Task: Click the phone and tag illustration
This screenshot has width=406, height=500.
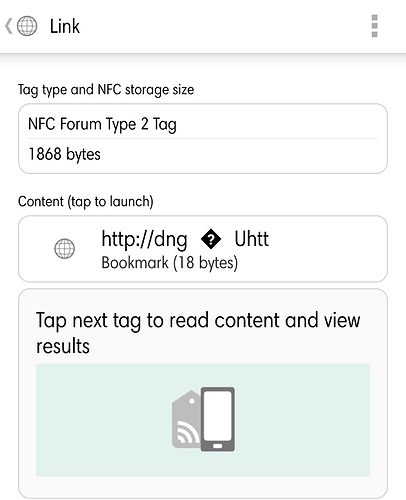Action: (x=203, y=419)
